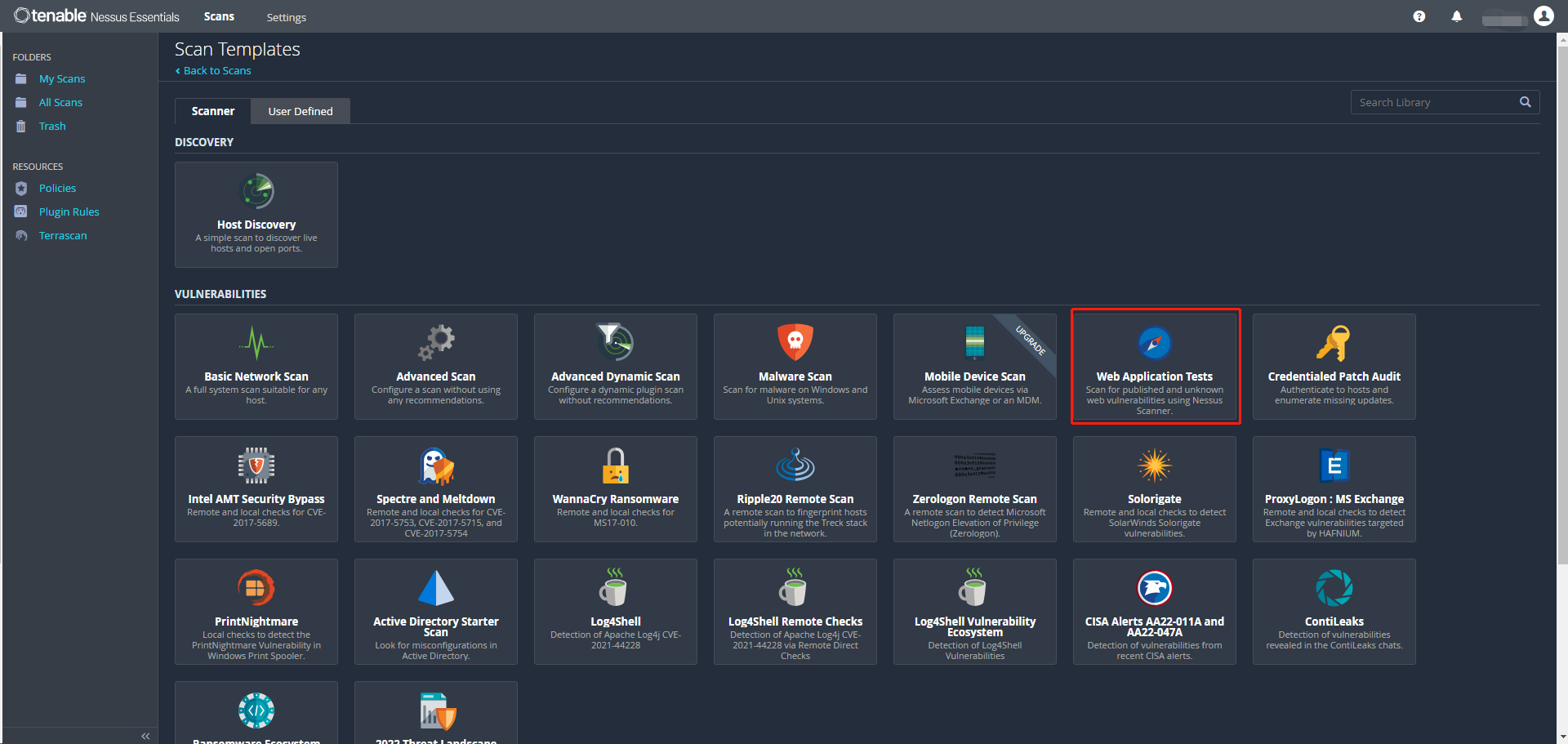The height and width of the screenshot is (744, 1568).
Task: Open the help question mark icon
Action: 1419,16
